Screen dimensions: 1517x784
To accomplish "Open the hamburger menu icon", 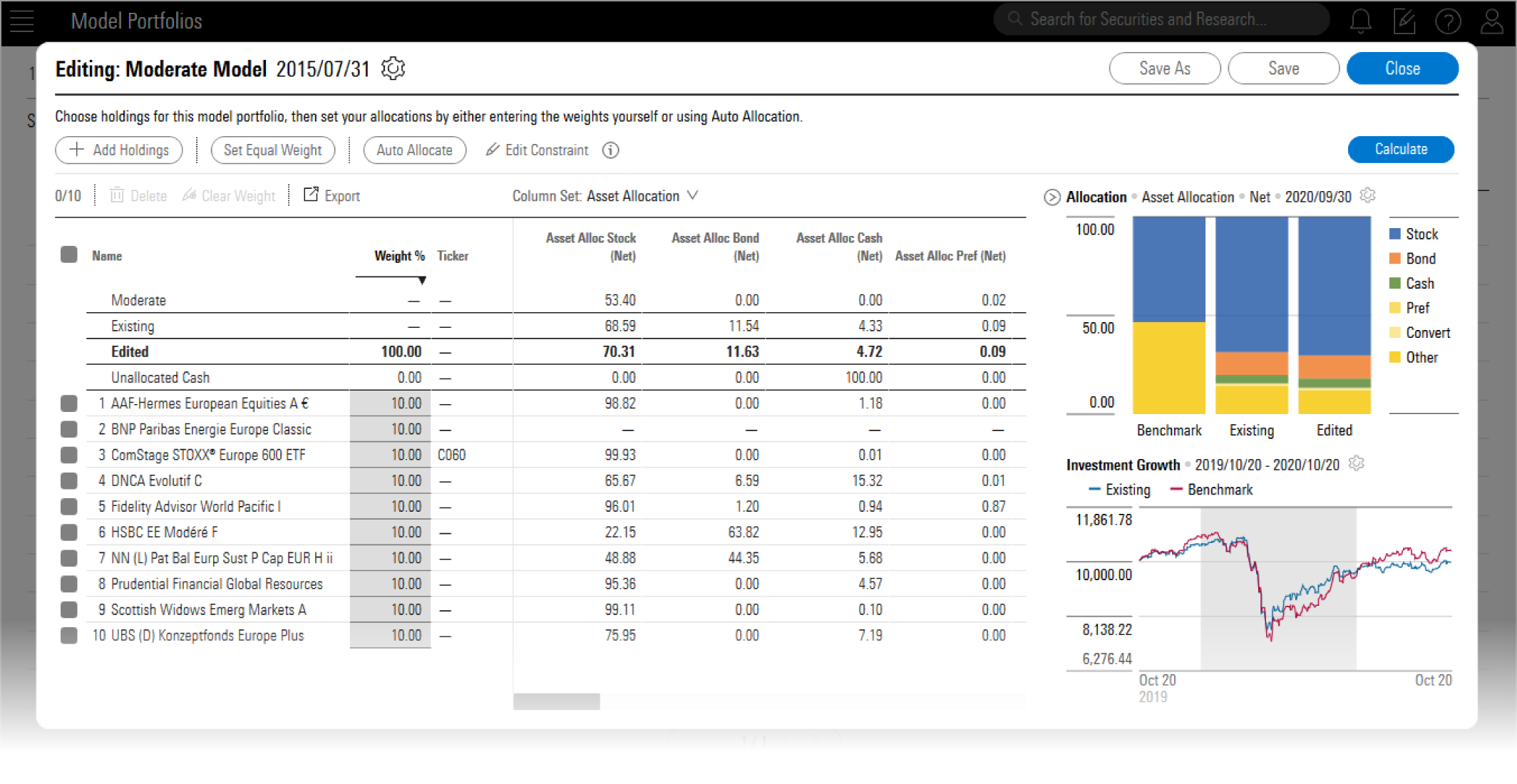I will click(21, 21).
